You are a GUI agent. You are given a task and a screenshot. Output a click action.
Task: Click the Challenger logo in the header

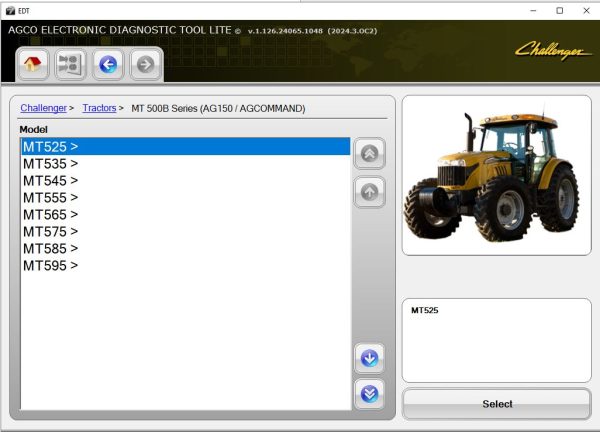(553, 51)
